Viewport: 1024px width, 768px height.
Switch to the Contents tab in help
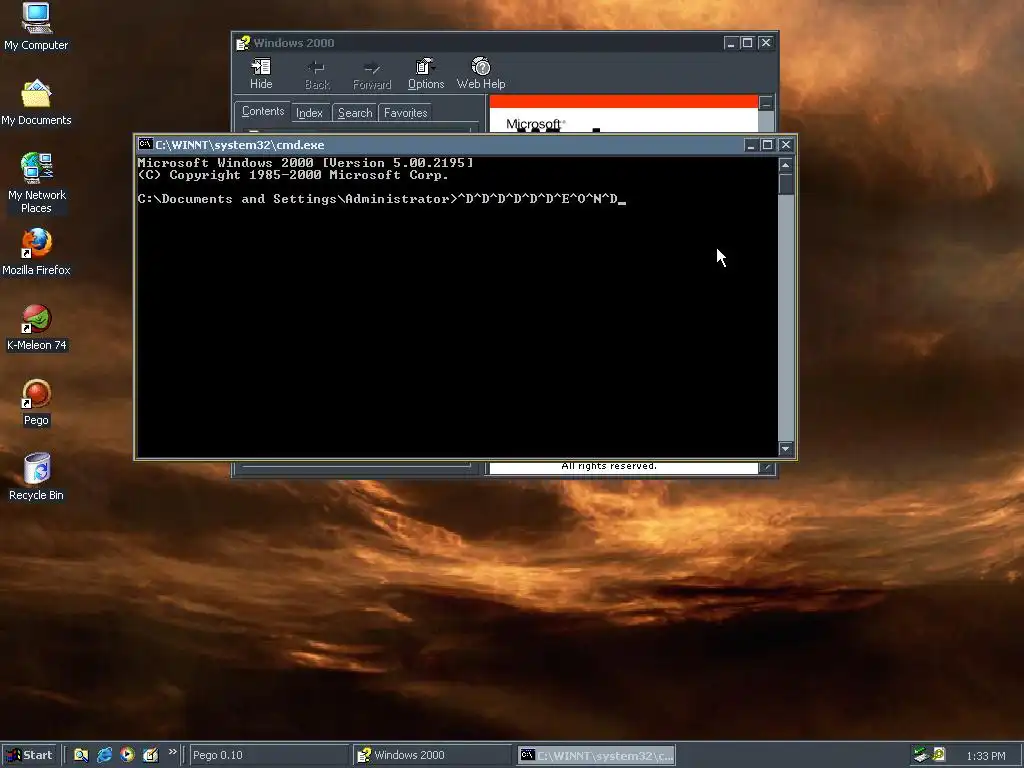[263, 112]
